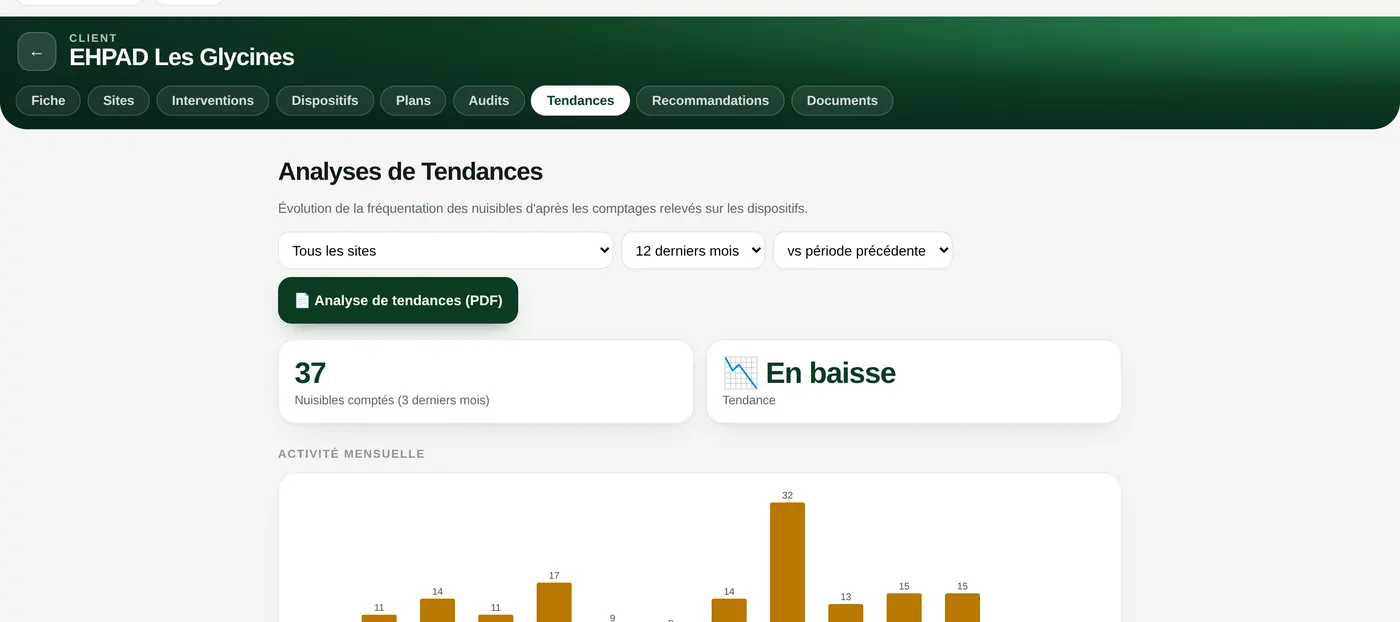Screen dimensions: 1400x622
Task: Click the EHPAD Les Glycines title
Action: point(182,58)
